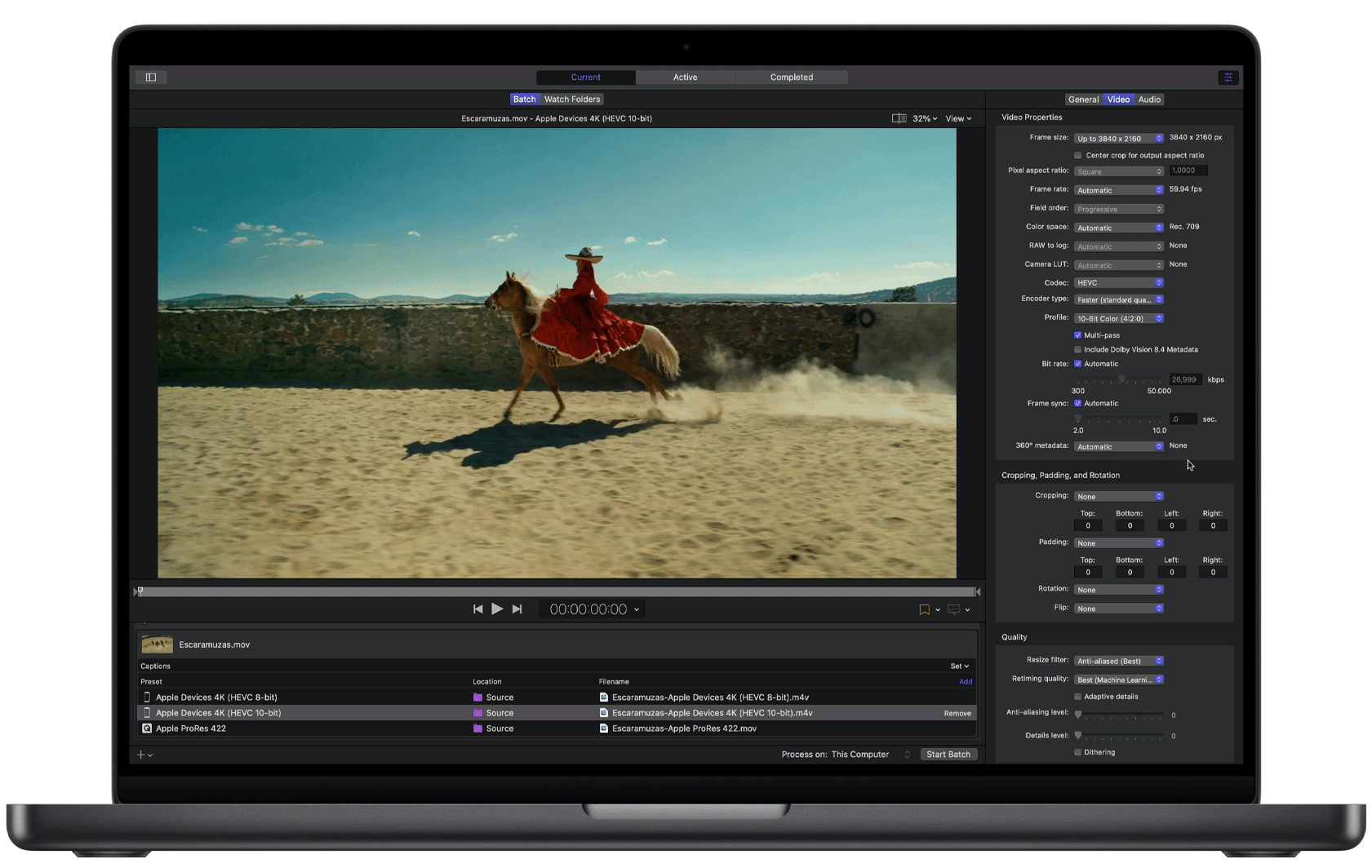This screenshot has width=1372, height=868.
Task: Click the comparison split view icon
Action: 899,118
